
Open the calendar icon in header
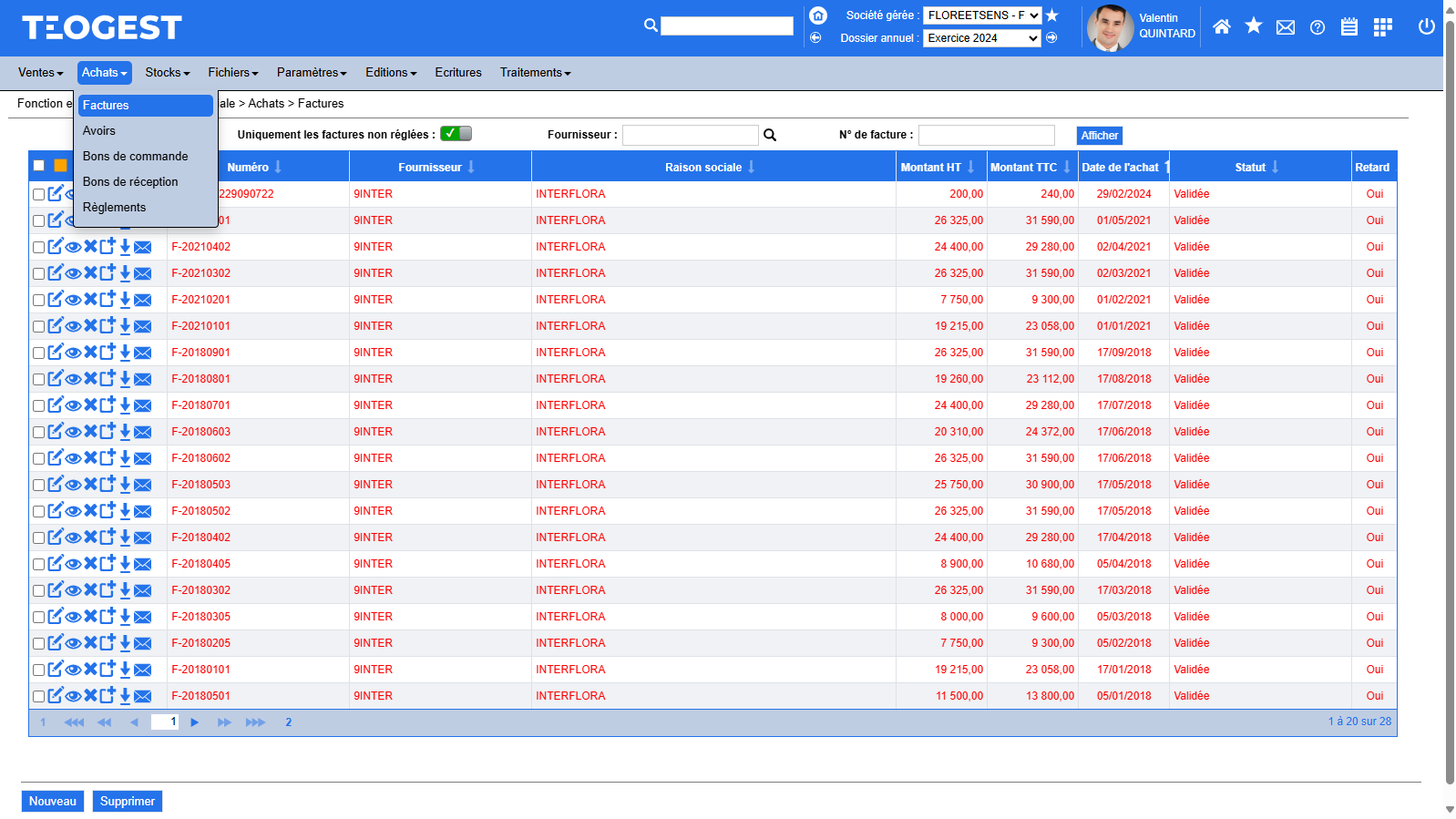click(x=1348, y=27)
